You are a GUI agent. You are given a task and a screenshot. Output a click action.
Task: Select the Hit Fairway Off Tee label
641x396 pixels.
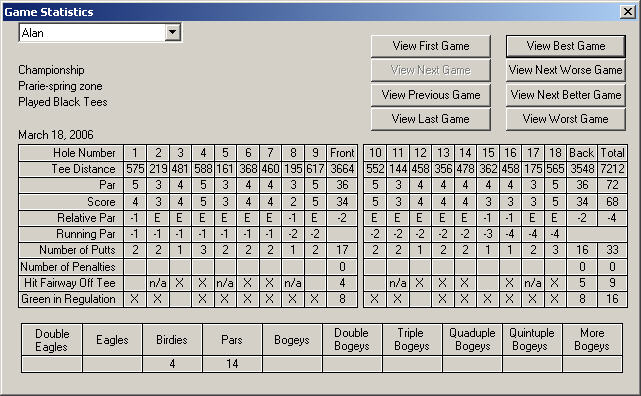point(71,283)
